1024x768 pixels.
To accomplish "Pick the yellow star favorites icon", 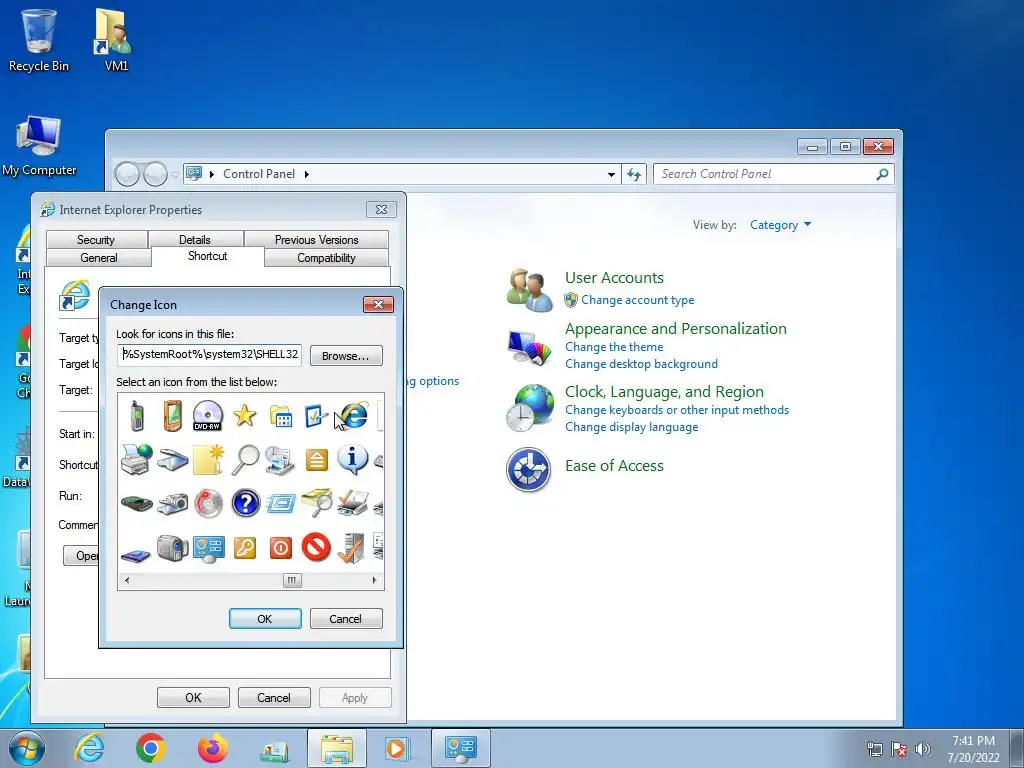I will coord(244,415).
